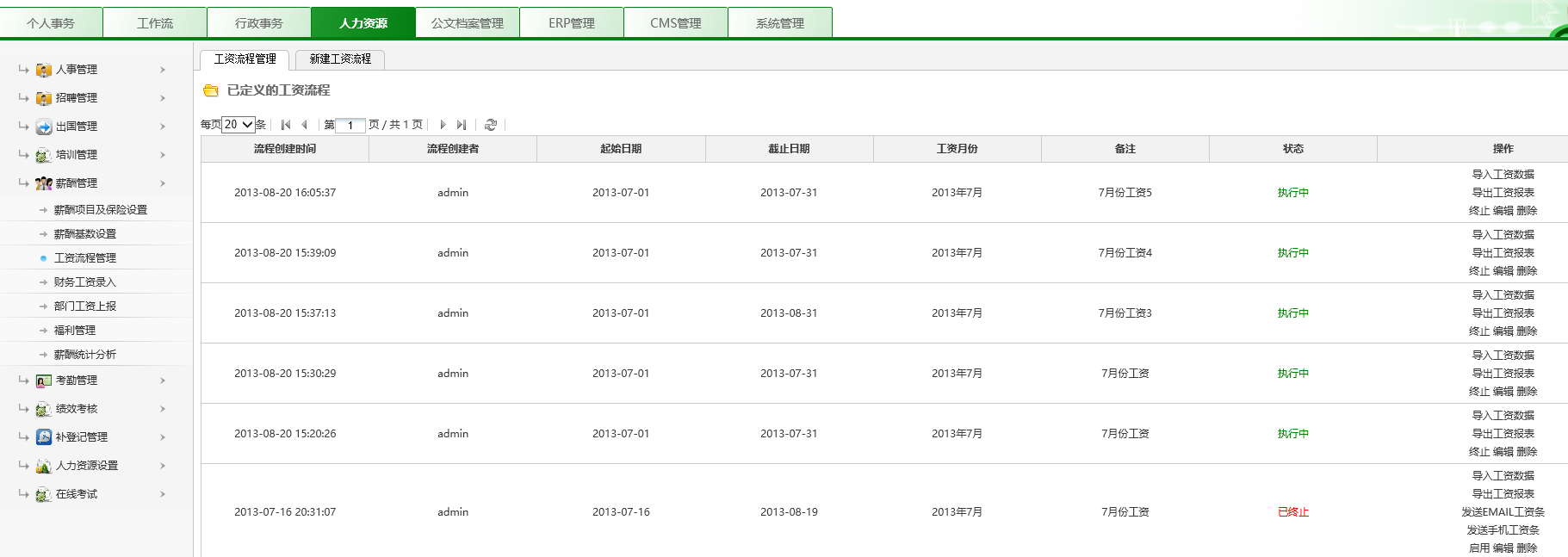The height and width of the screenshot is (557, 1568).
Task: Expand the 人力资源设置 menu chevron
Action: tap(163, 466)
